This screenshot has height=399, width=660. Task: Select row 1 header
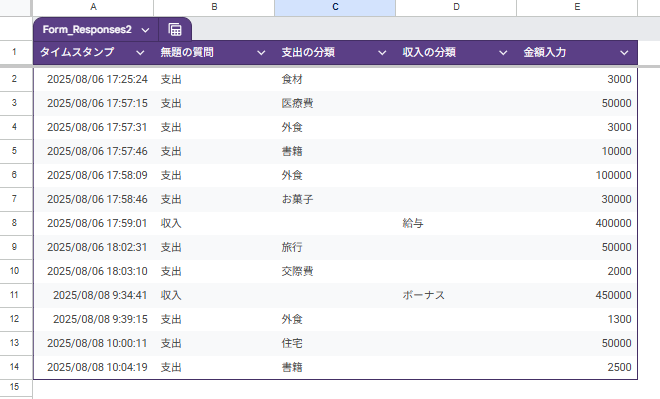tap(15, 52)
